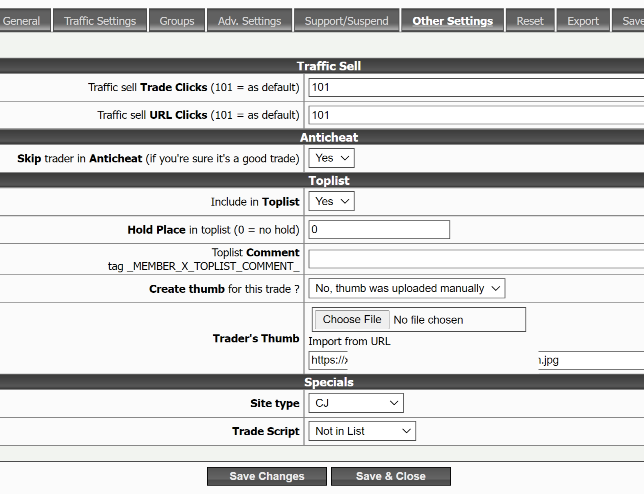The width and height of the screenshot is (644, 494).
Task: Select the Other Settings tab
Action: (x=452, y=21)
